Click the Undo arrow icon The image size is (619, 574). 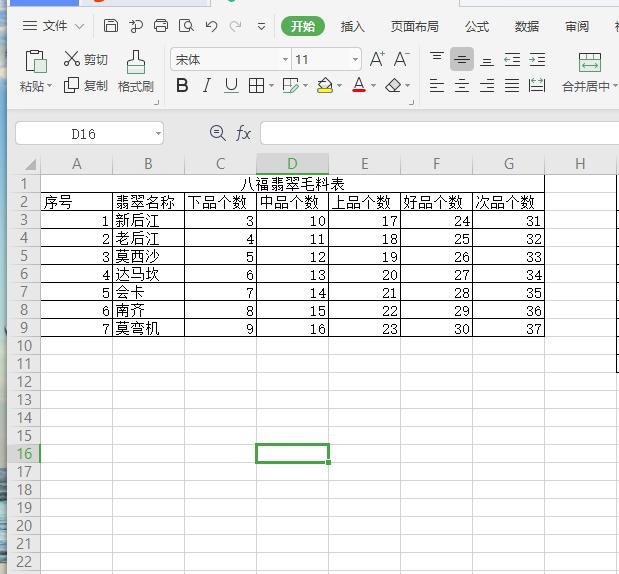click(x=212, y=26)
